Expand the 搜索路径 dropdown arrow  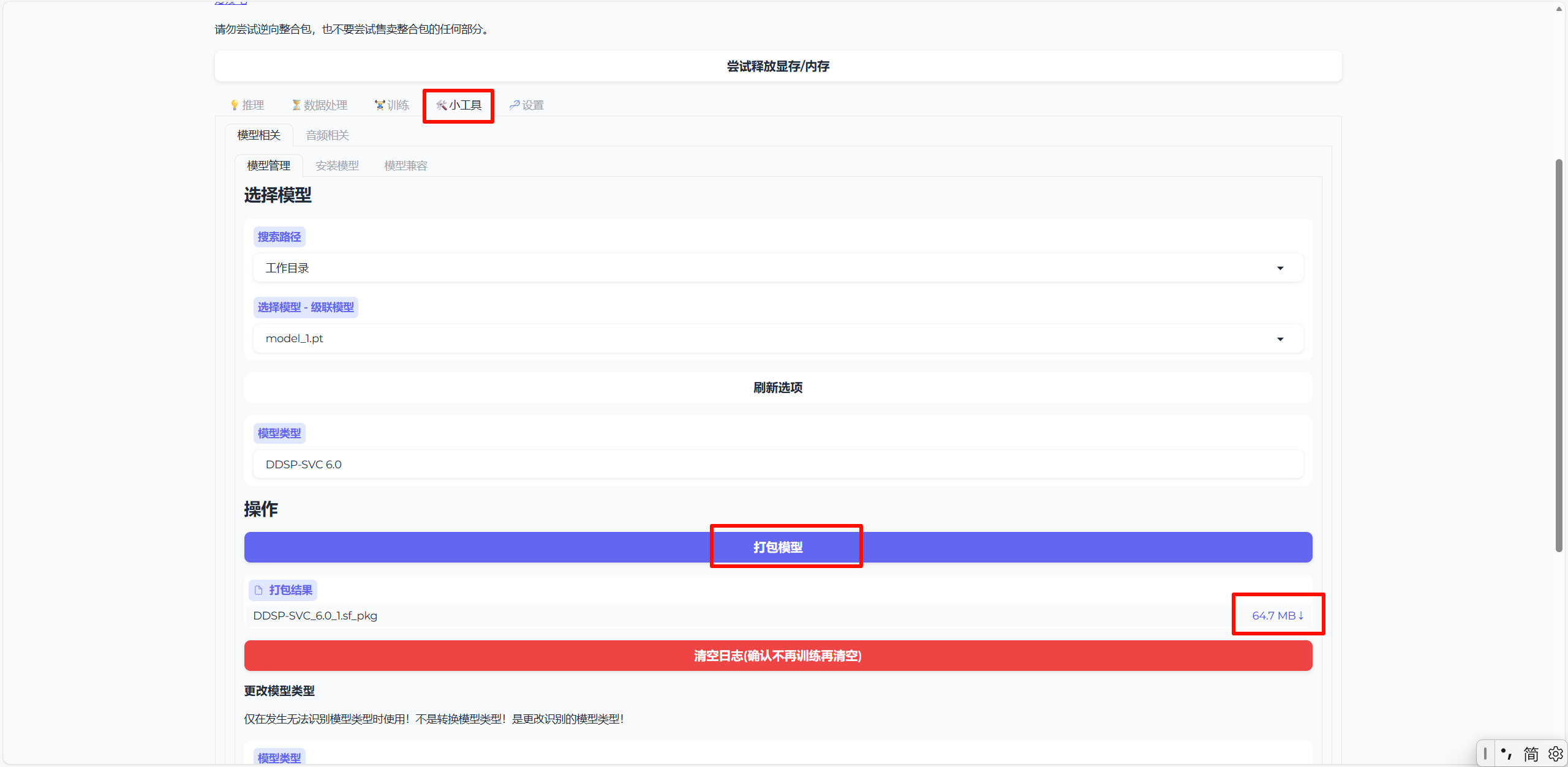pos(1280,268)
